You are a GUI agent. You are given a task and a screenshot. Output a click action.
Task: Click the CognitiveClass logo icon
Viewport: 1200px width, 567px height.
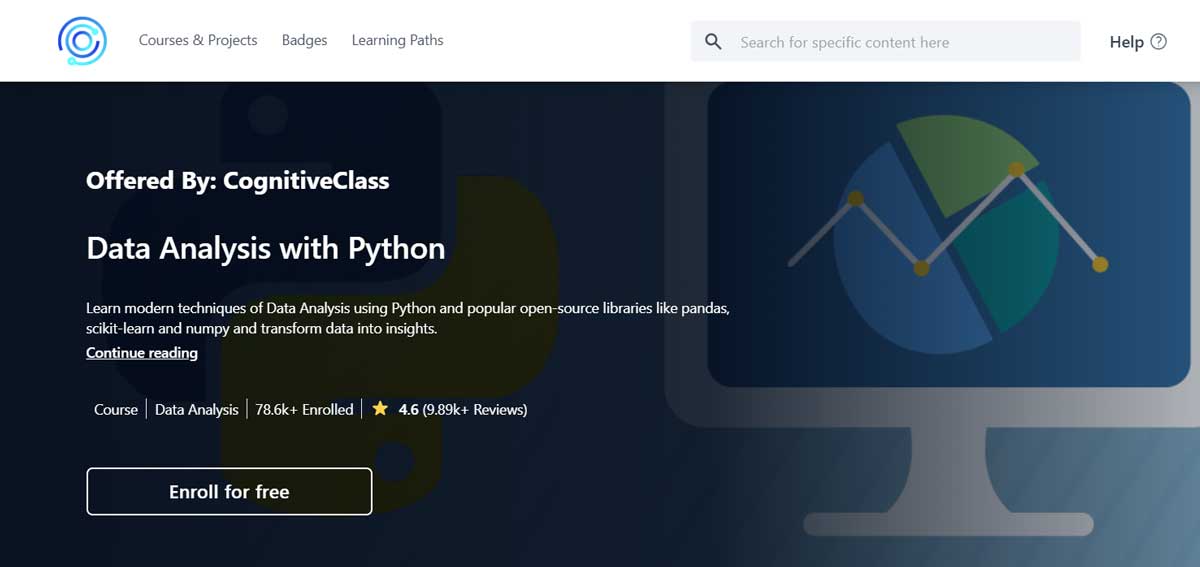(82, 41)
